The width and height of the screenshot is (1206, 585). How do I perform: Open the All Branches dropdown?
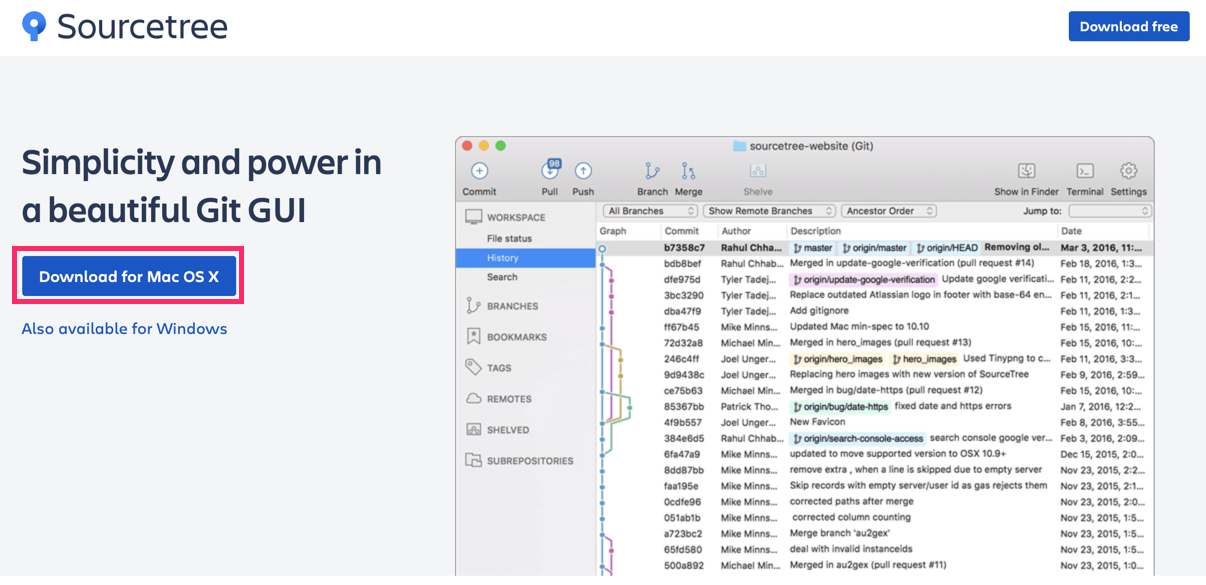point(650,211)
